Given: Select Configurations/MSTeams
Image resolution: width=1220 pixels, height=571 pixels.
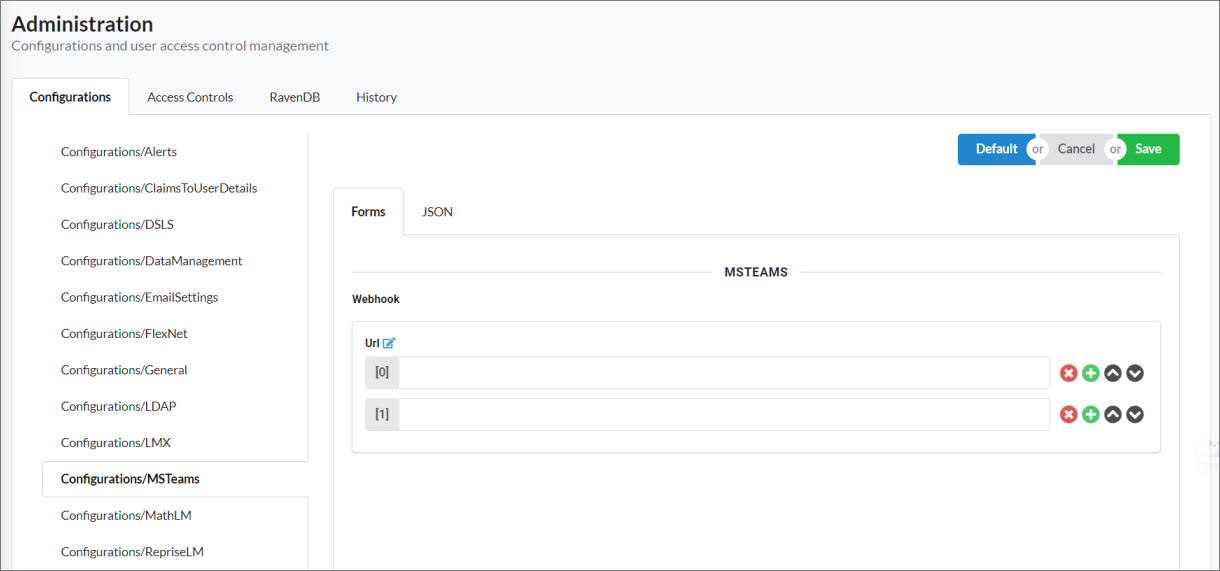Looking at the screenshot, I should click(175, 479).
